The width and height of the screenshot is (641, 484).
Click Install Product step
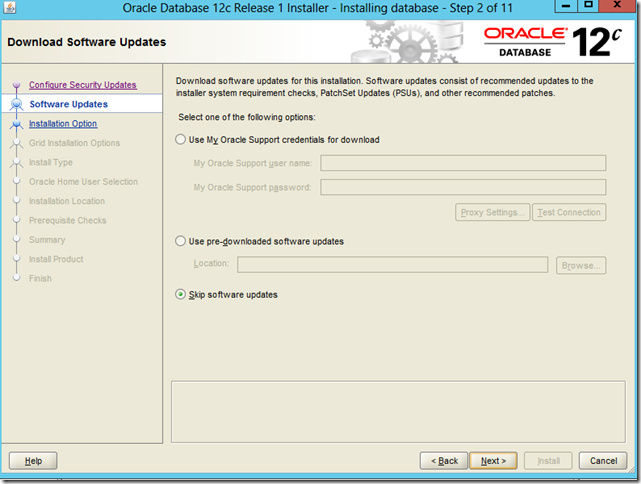click(56, 259)
